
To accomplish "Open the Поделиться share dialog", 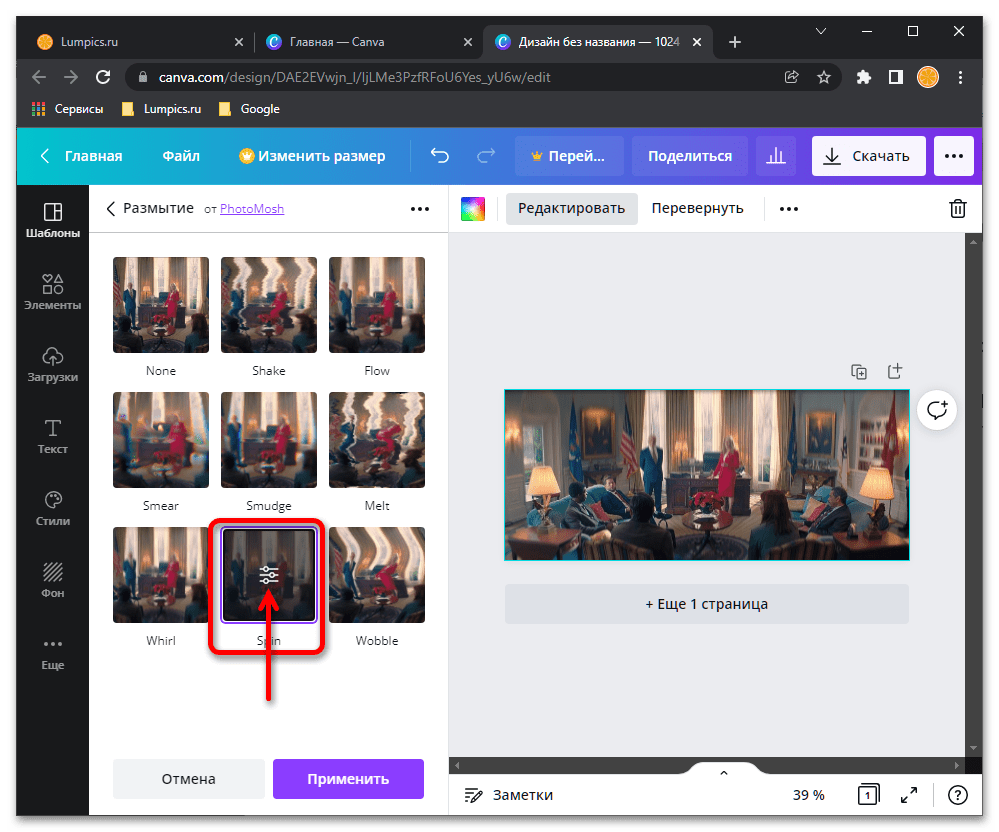I will [x=690, y=156].
